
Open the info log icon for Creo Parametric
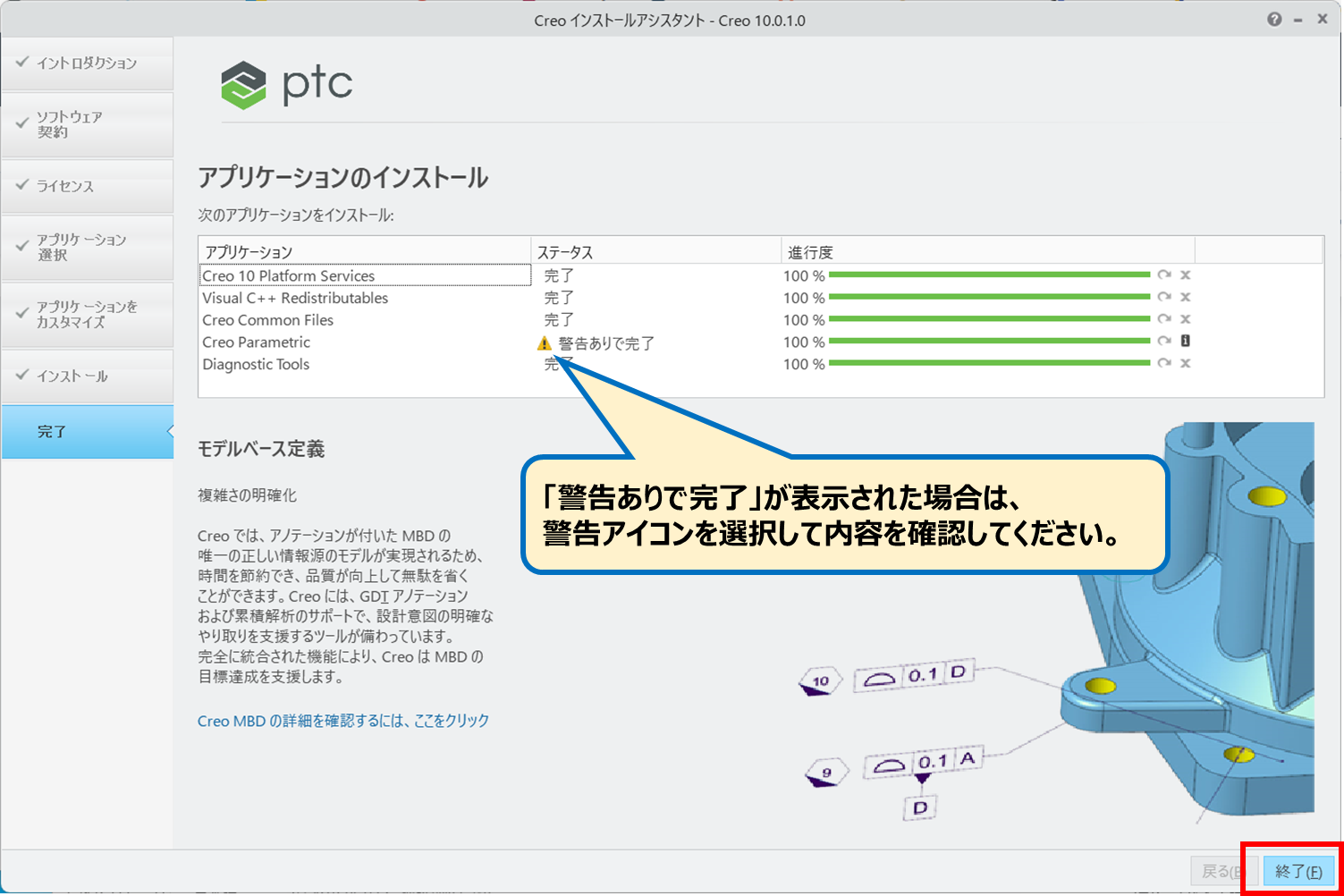[x=1185, y=341]
